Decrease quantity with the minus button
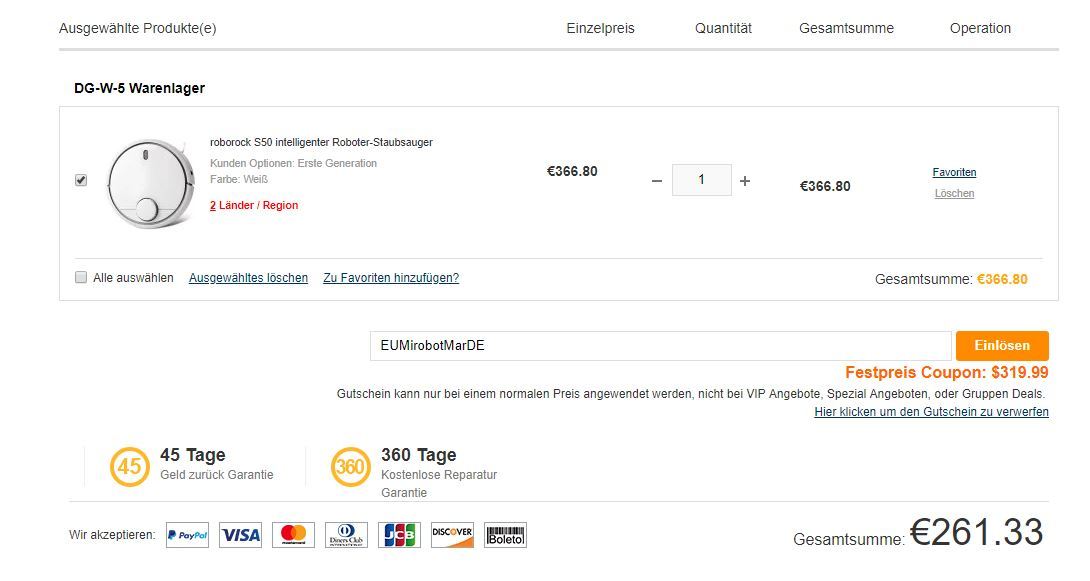1090x581 pixels. click(657, 181)
